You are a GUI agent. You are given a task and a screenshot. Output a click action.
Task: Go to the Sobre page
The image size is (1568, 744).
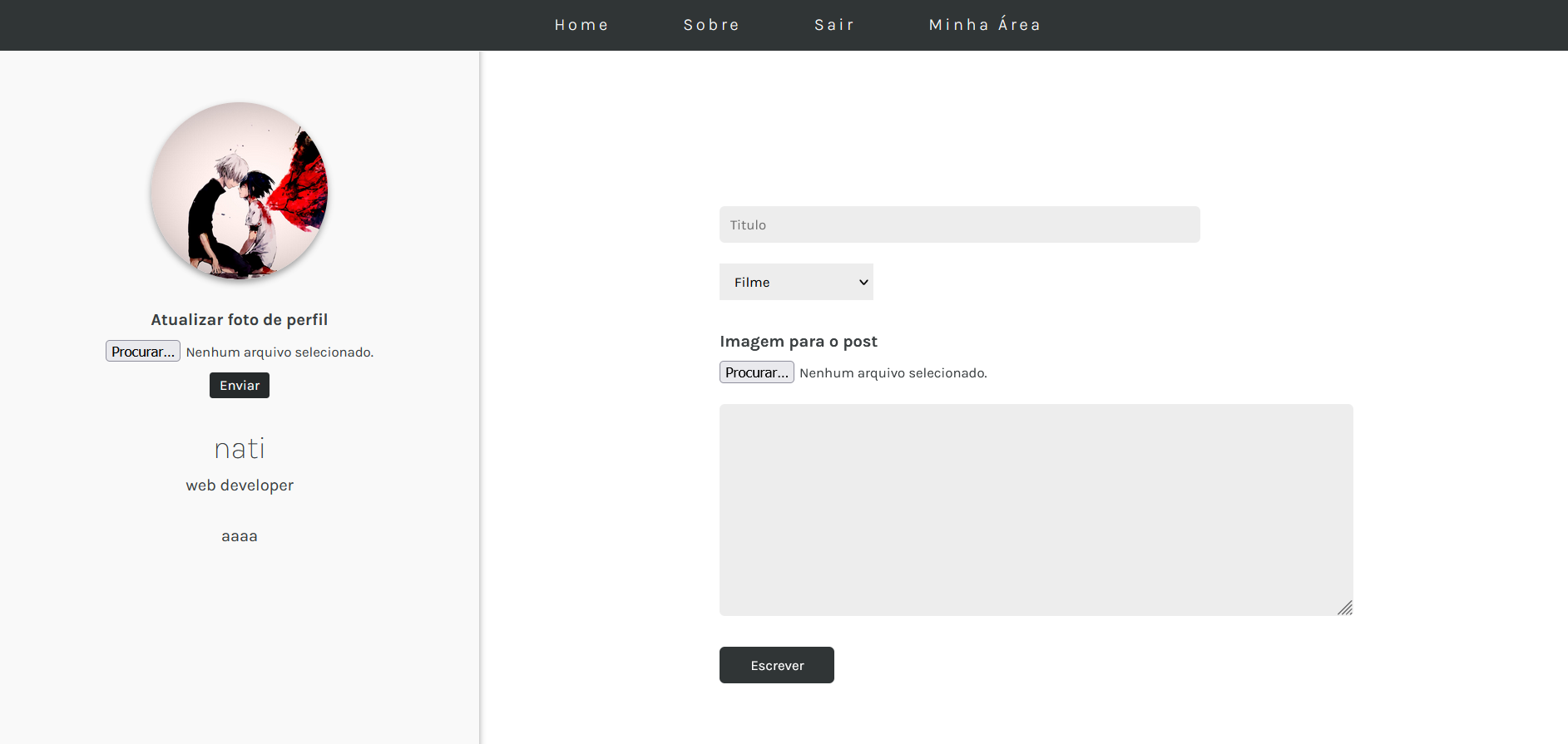point(711,25)
